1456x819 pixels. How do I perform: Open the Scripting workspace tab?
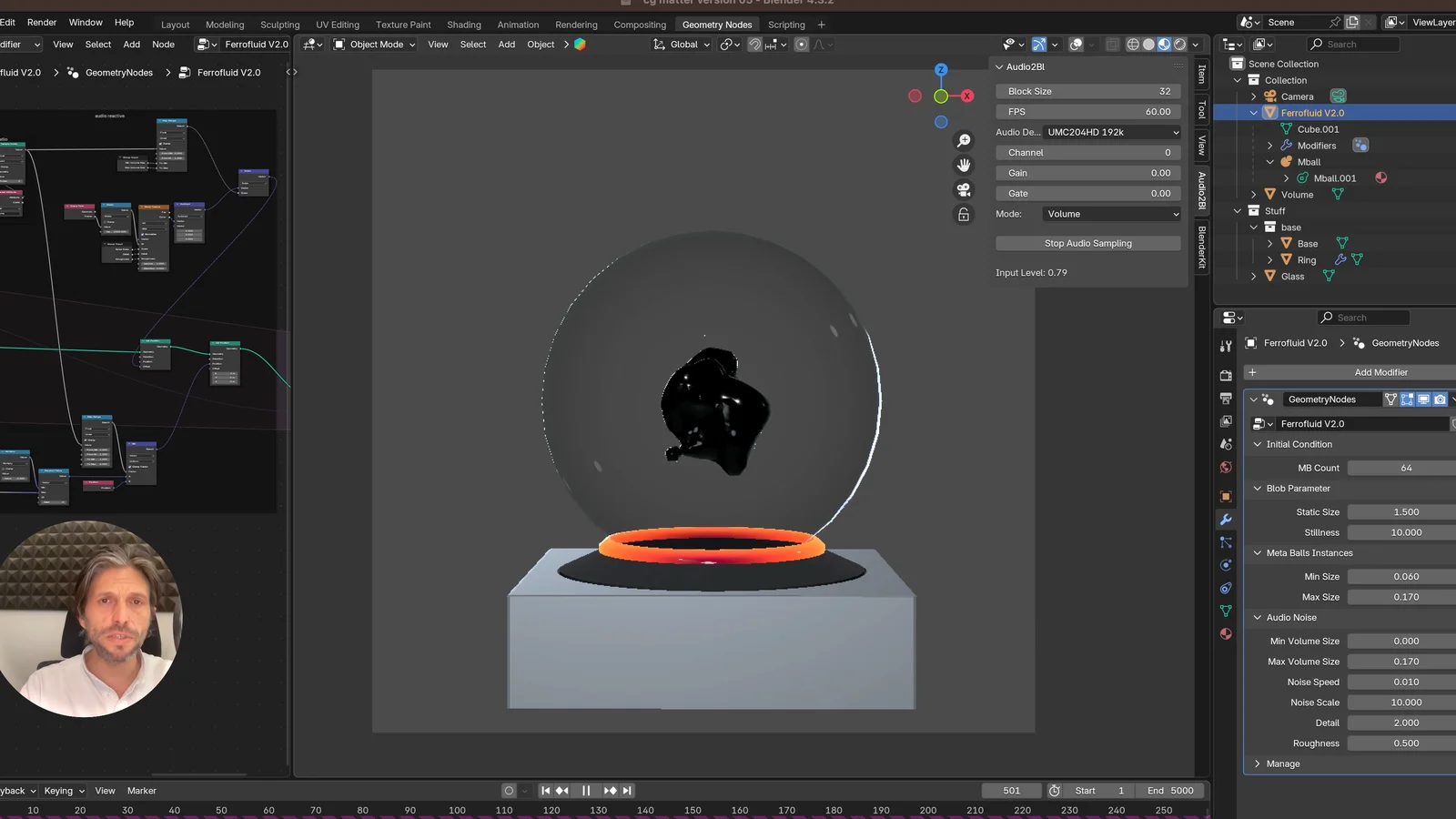[786, 25]
